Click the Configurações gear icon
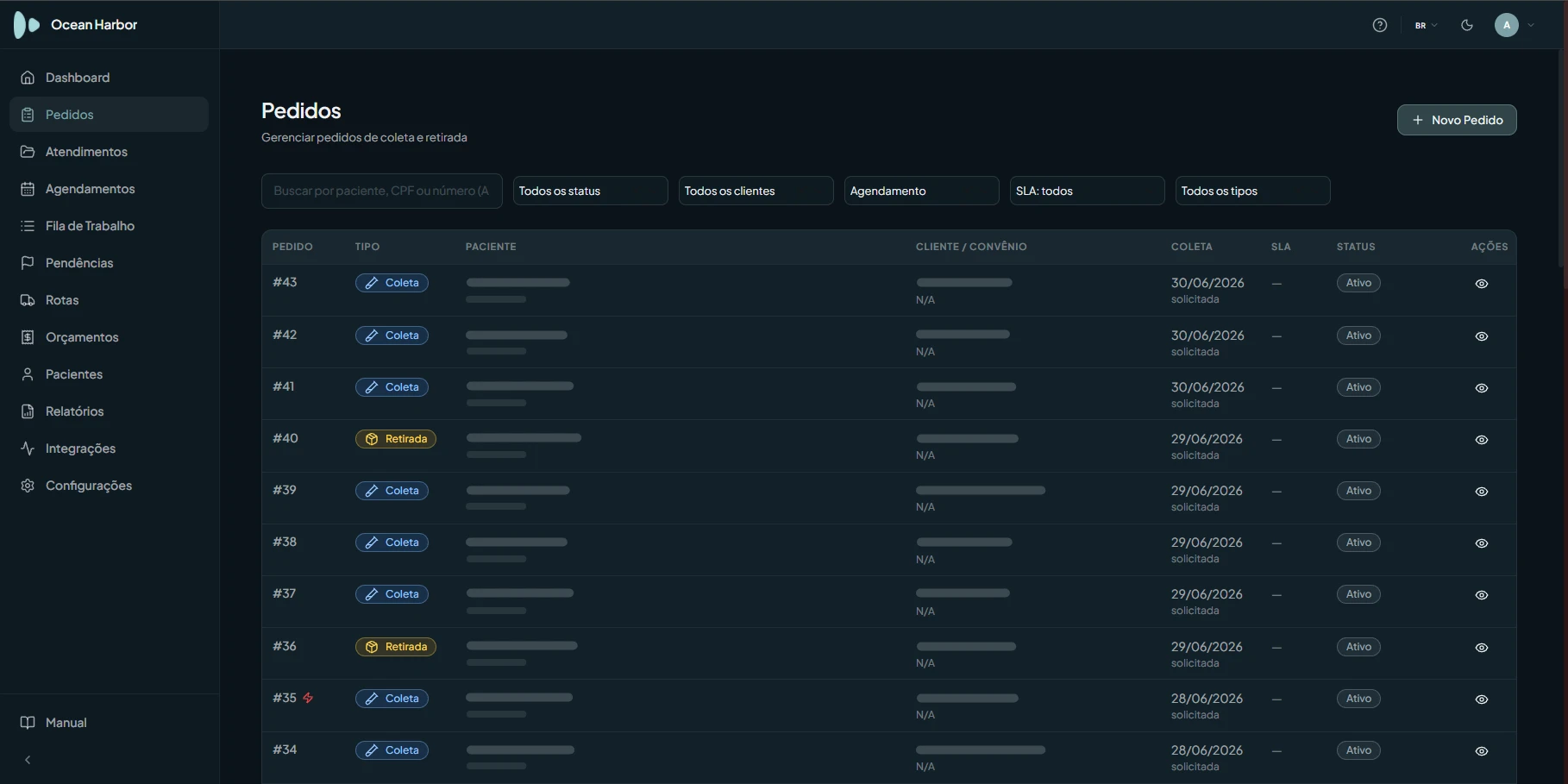Viewport: 1568px width, 784px height. point(28,486)
